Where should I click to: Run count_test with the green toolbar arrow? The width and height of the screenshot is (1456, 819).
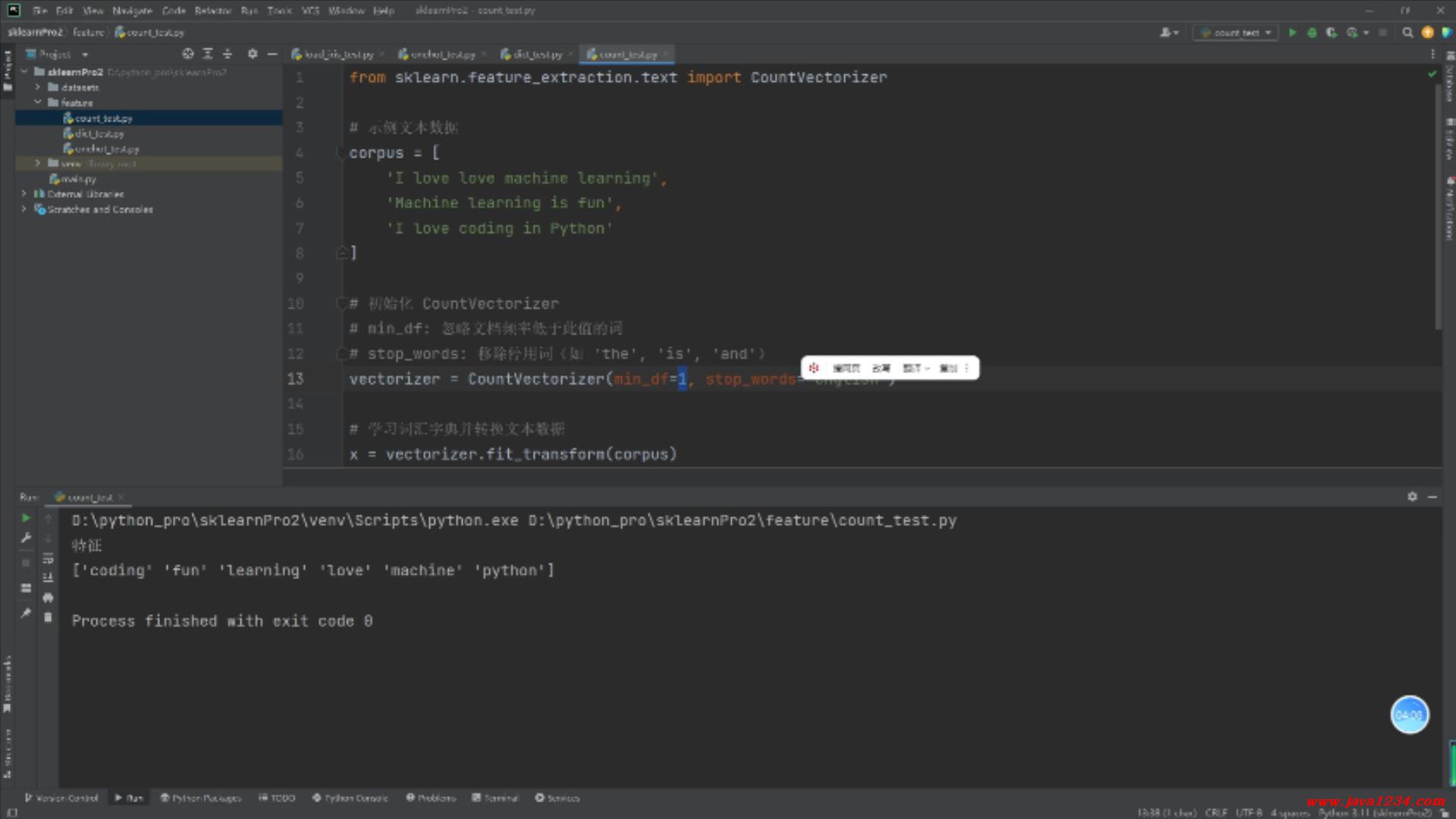1292,33
